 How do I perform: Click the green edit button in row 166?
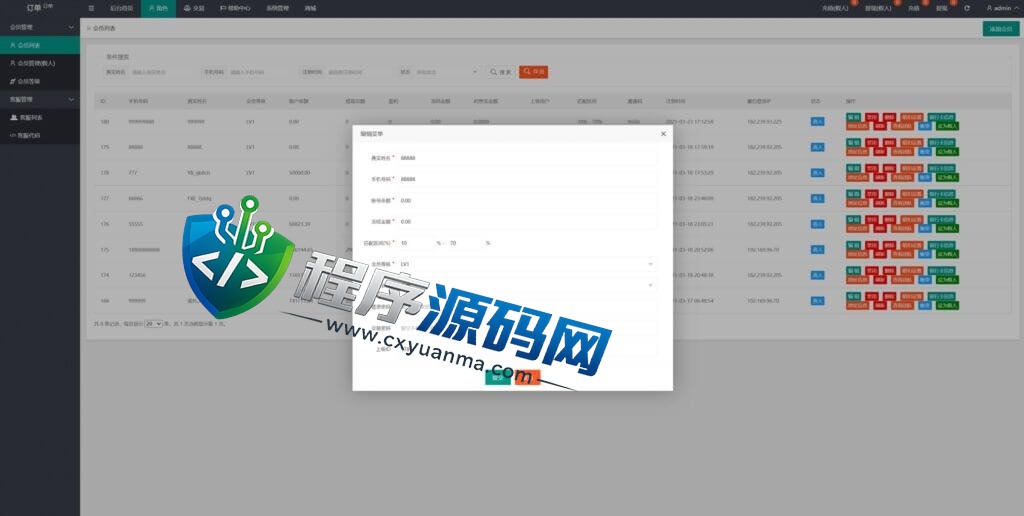click(854, 296)
